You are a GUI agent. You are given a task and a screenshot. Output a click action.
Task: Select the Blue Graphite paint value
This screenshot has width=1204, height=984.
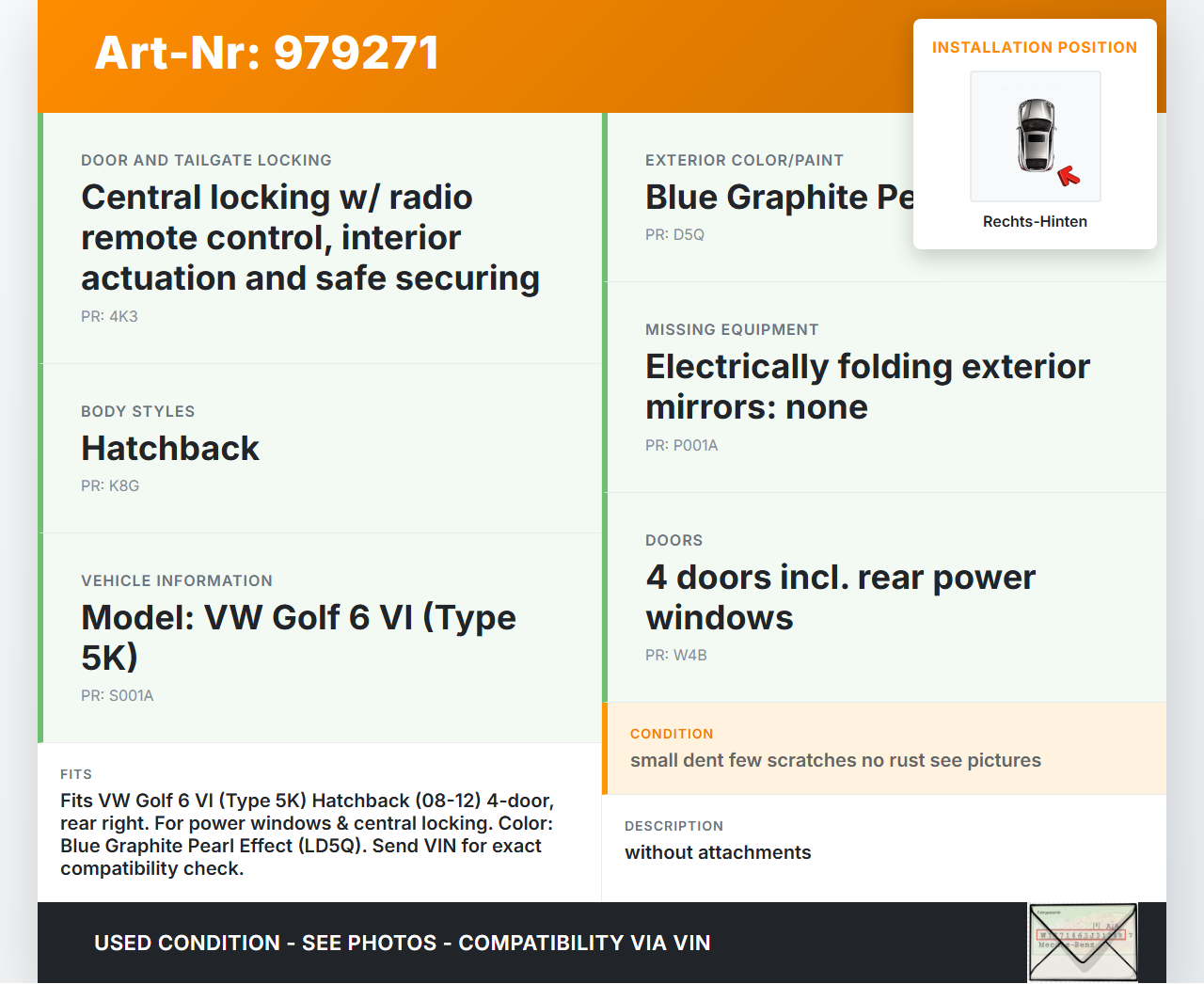tap(780, 197)
